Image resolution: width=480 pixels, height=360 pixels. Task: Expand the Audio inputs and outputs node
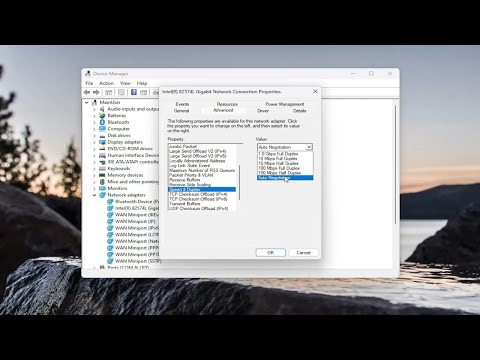94,109
